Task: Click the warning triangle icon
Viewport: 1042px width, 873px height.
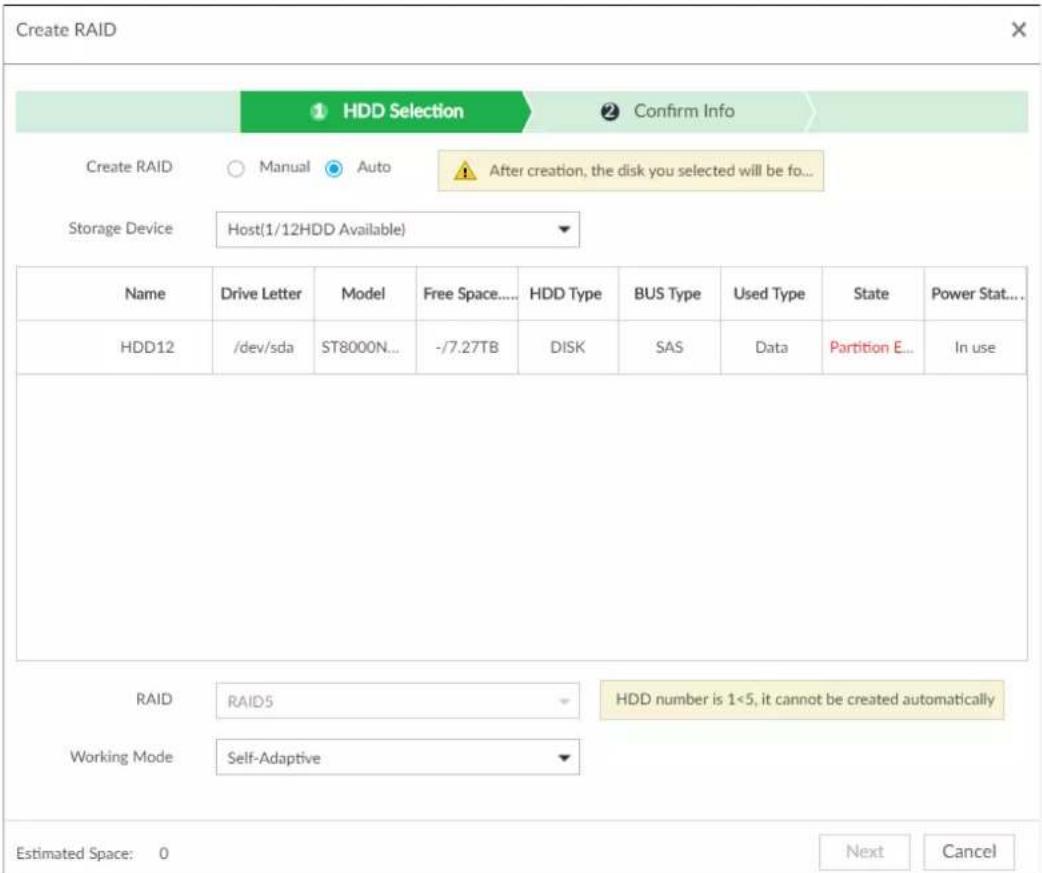Action: 465,171
